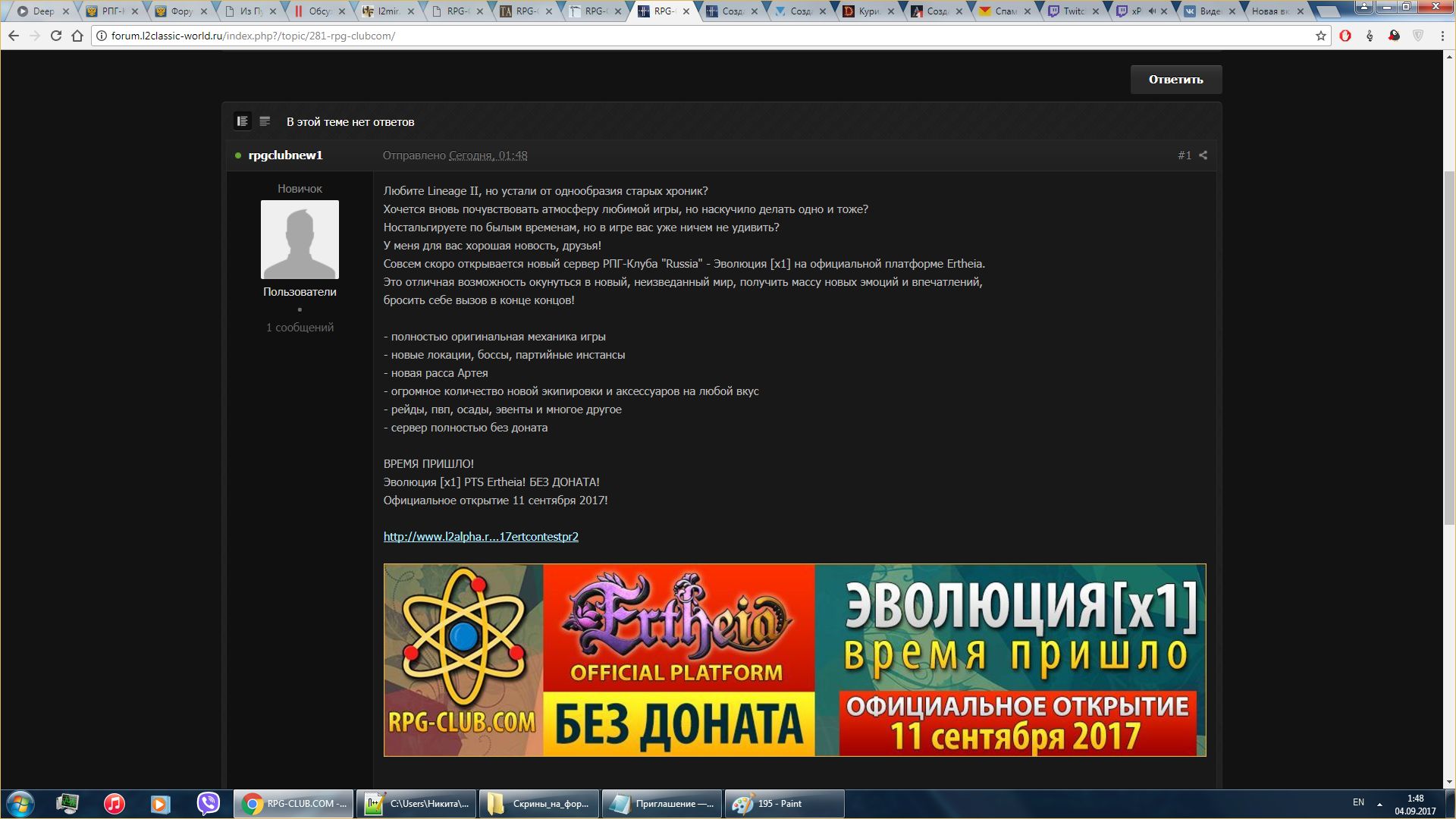The image size is (1456, 819).
Task: Open the browser home page icon
Action: coord(77,36)
